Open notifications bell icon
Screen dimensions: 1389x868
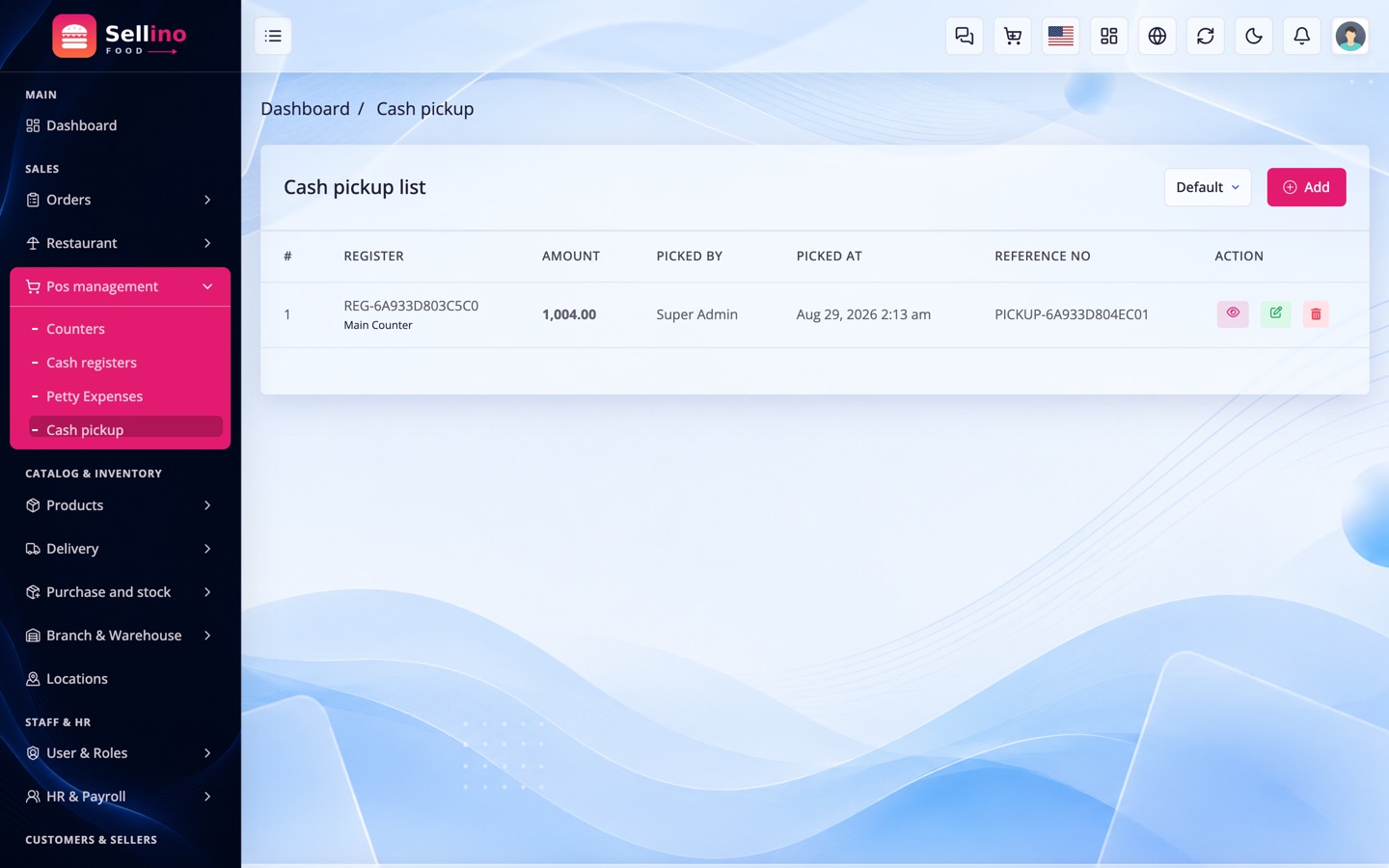[1301, 36]
